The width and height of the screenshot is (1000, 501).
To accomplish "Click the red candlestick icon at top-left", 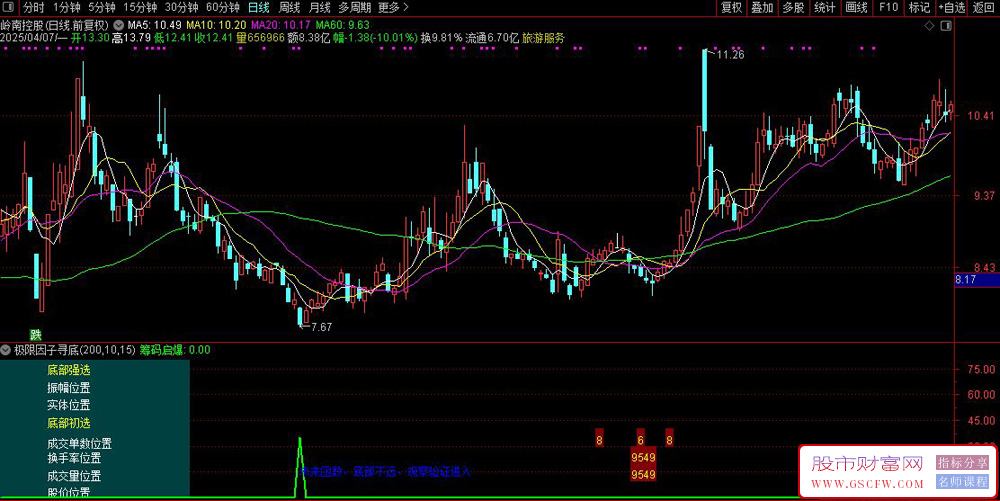I will (9, 7).
